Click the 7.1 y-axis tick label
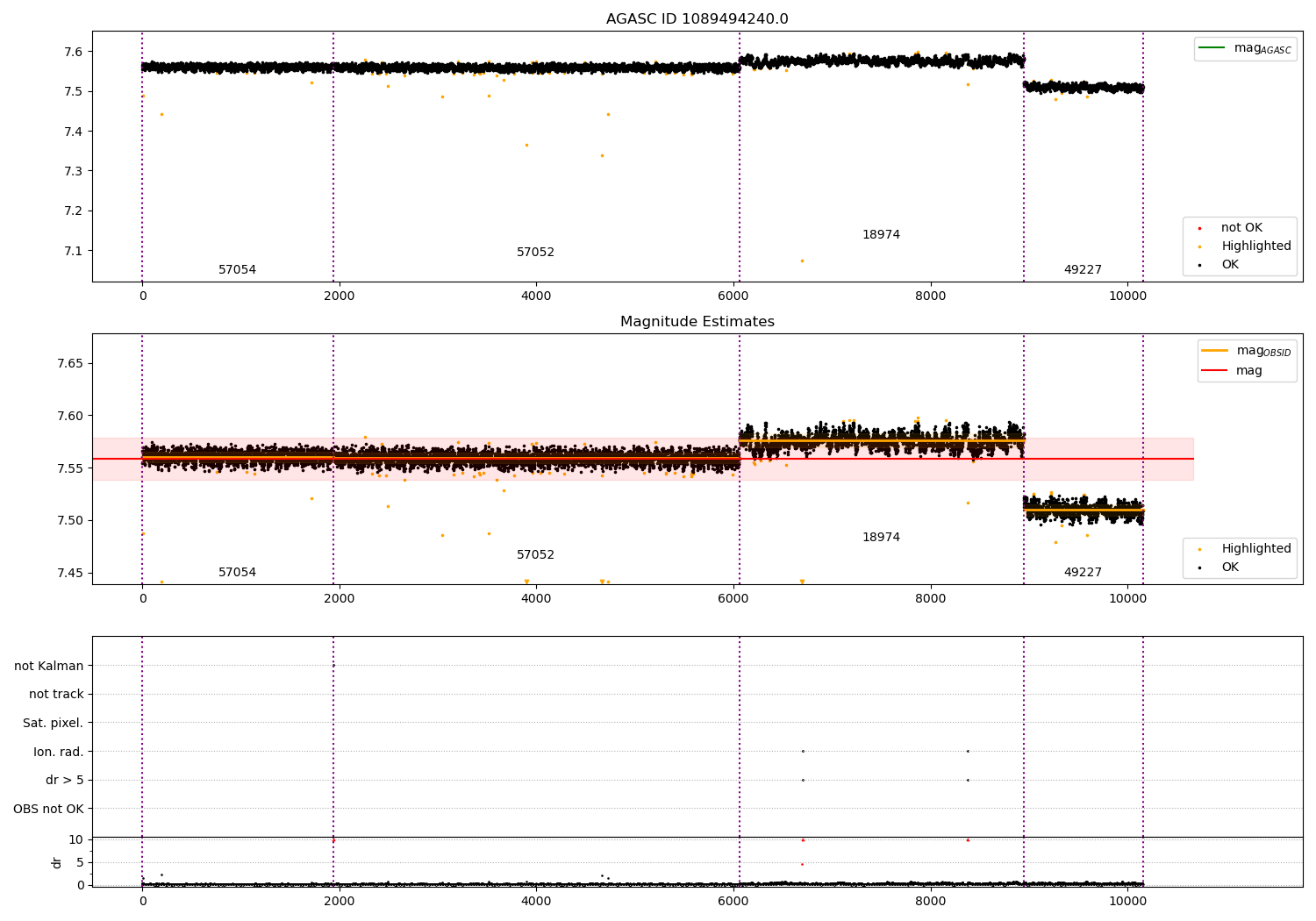 [73, 252]
